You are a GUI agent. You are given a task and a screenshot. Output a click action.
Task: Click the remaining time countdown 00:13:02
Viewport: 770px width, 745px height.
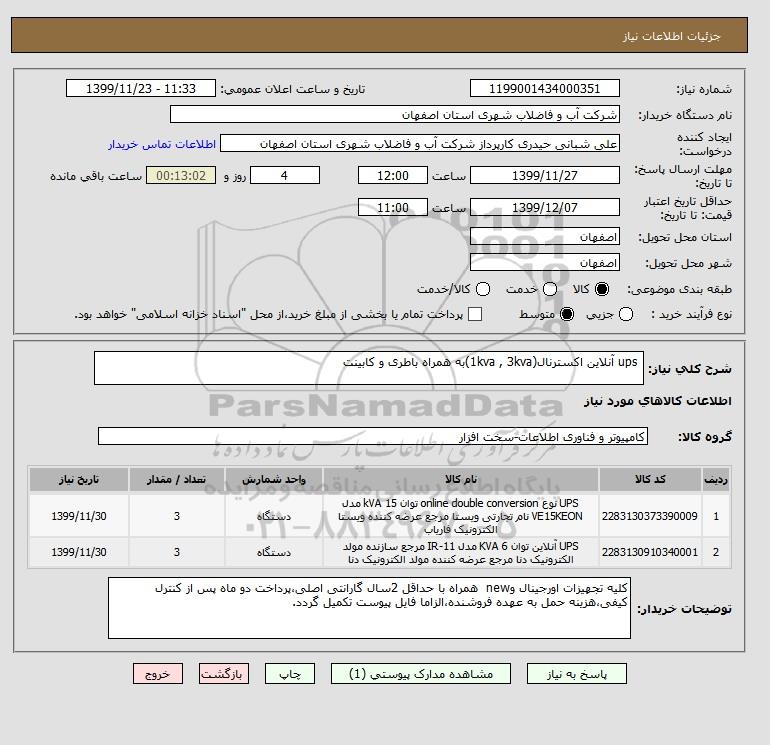tap(181, 175)
